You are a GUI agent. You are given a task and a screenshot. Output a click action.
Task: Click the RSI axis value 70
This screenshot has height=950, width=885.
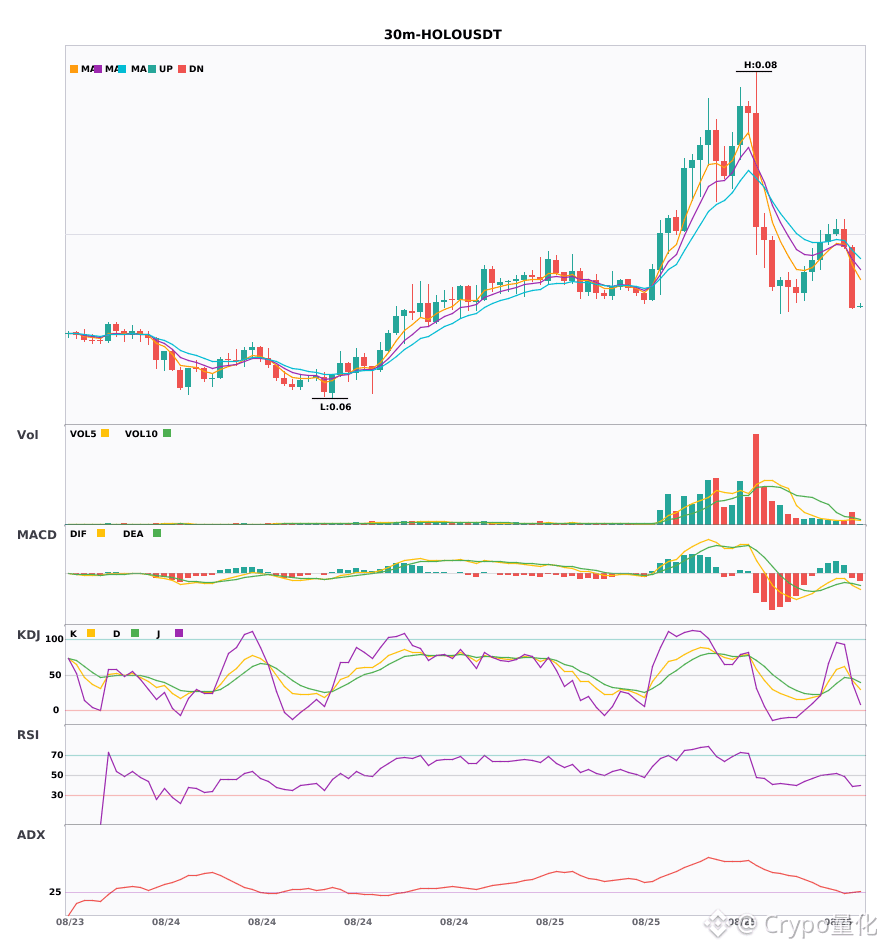click(x=57, y=755)
